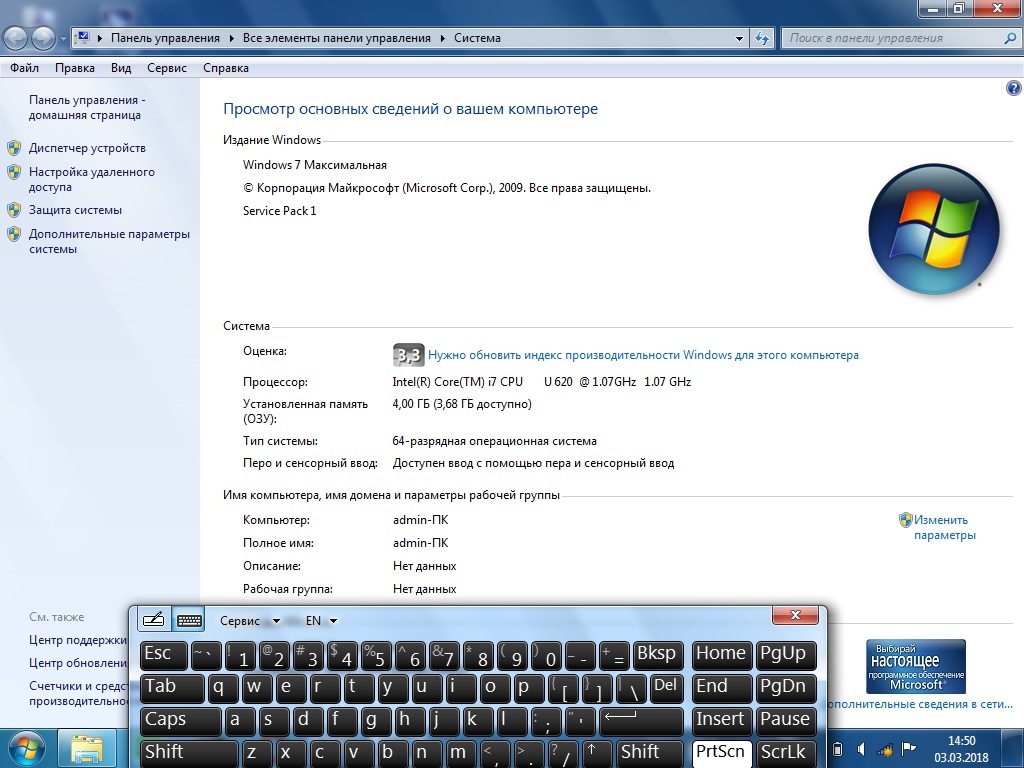Toggle the Shift key beside the PrtScn key
Image resolution: width=1024 pixels, height=768 pixels.
tap(649, 754)
